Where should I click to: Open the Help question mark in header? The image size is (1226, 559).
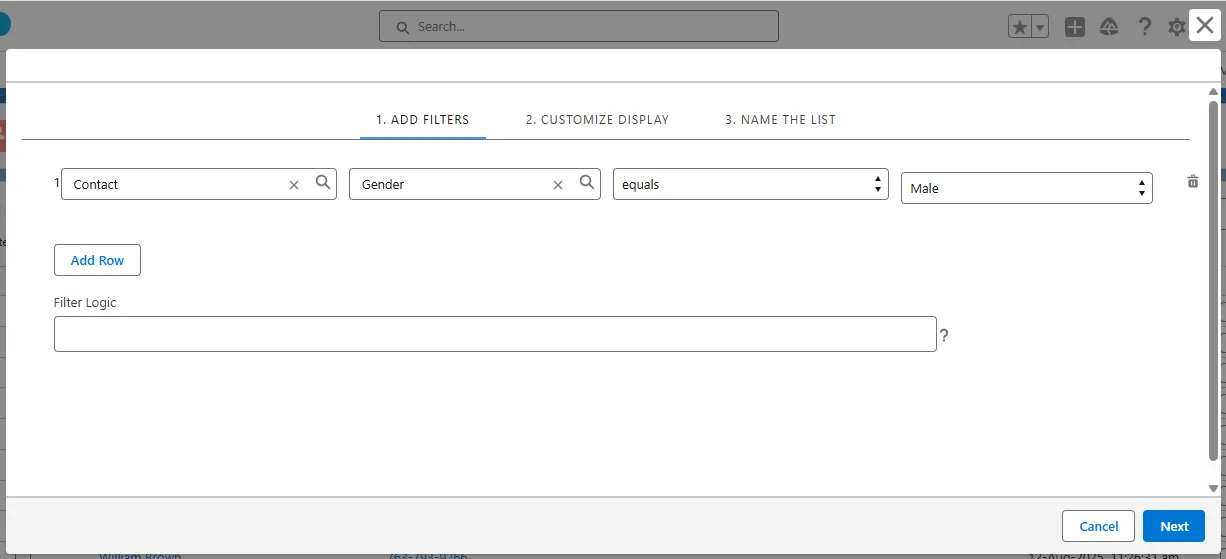1145,28
